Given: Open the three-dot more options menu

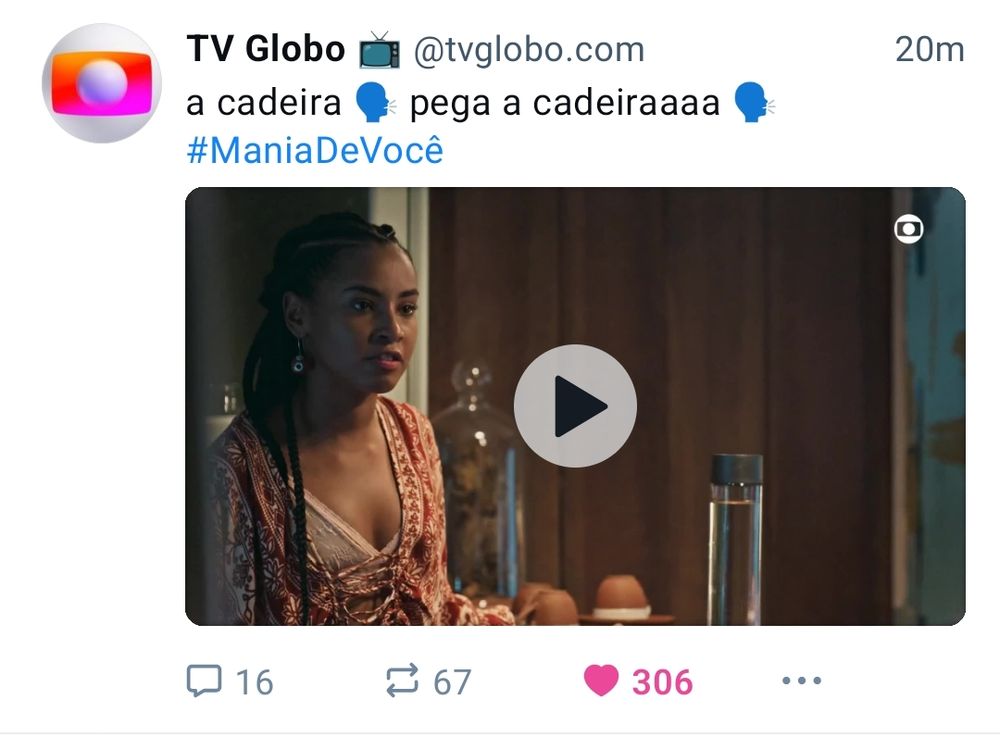Looking at the screenshot, I should click(802, 680).
